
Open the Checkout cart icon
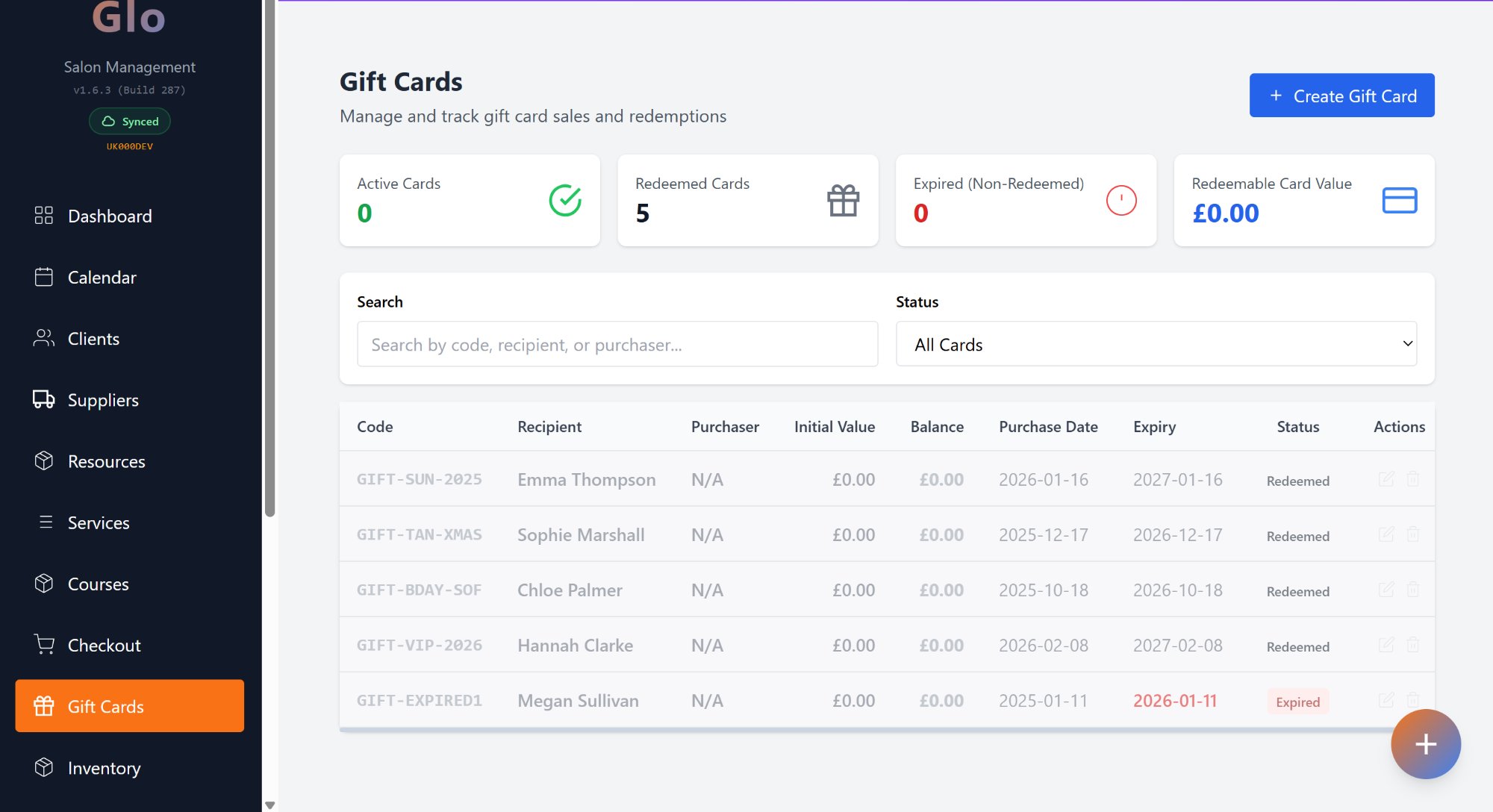[x=44, y=645]
